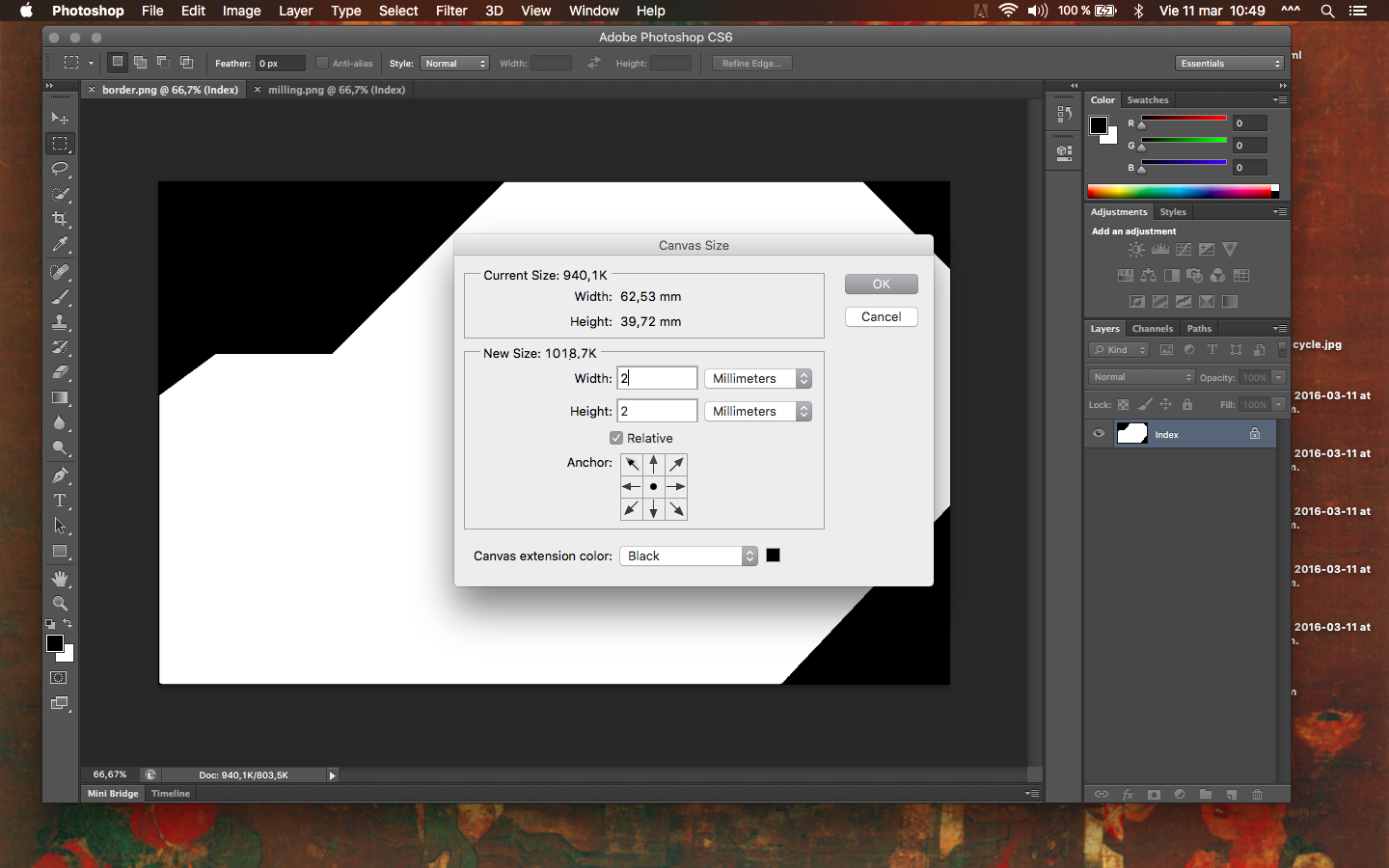Viewport: 1389px width, 868px height.
Task: Select the Hand tool
Action: coord(60,579)
